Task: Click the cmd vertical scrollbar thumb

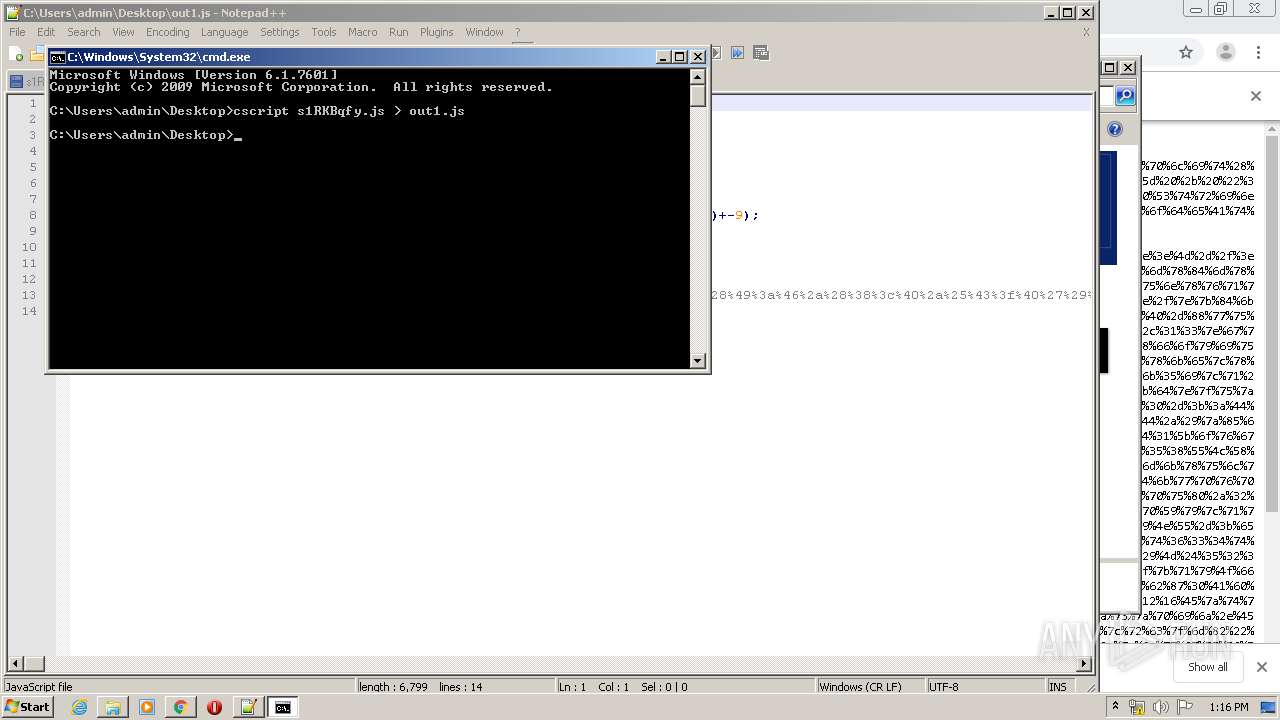Action: (x=698, y=96)
